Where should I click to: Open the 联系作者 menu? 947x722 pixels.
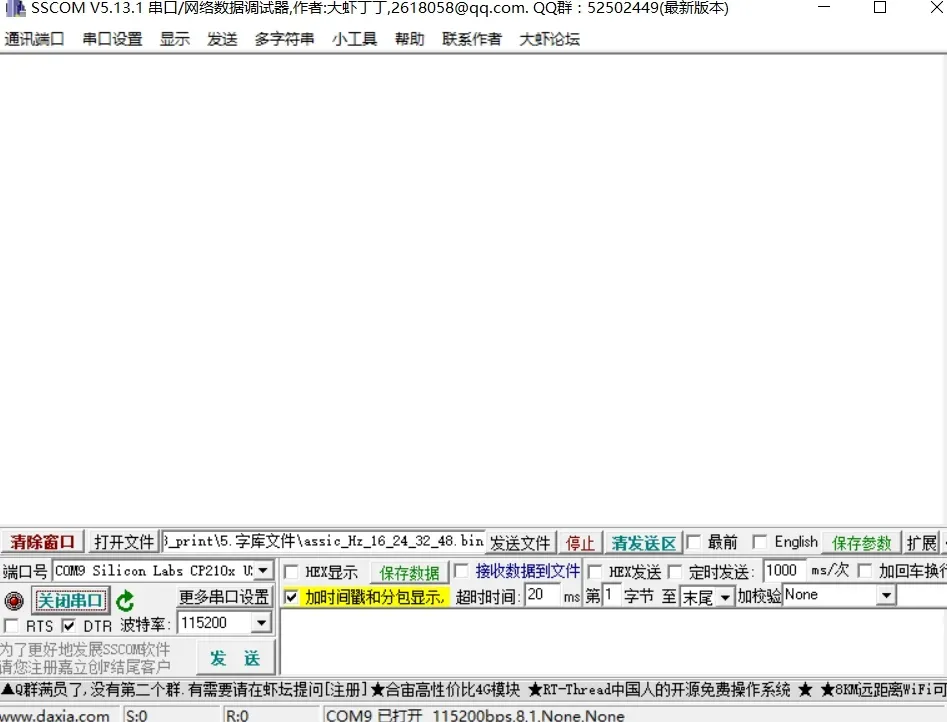(x=472, y=39)
